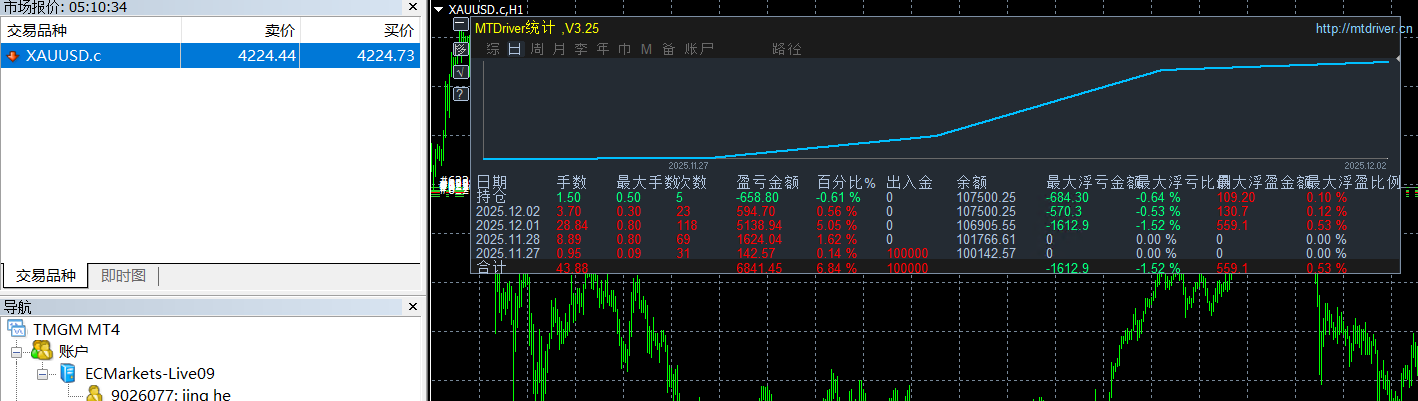
Task: Select the 季 quarterly statistics tab
Action: pos(581,49)
